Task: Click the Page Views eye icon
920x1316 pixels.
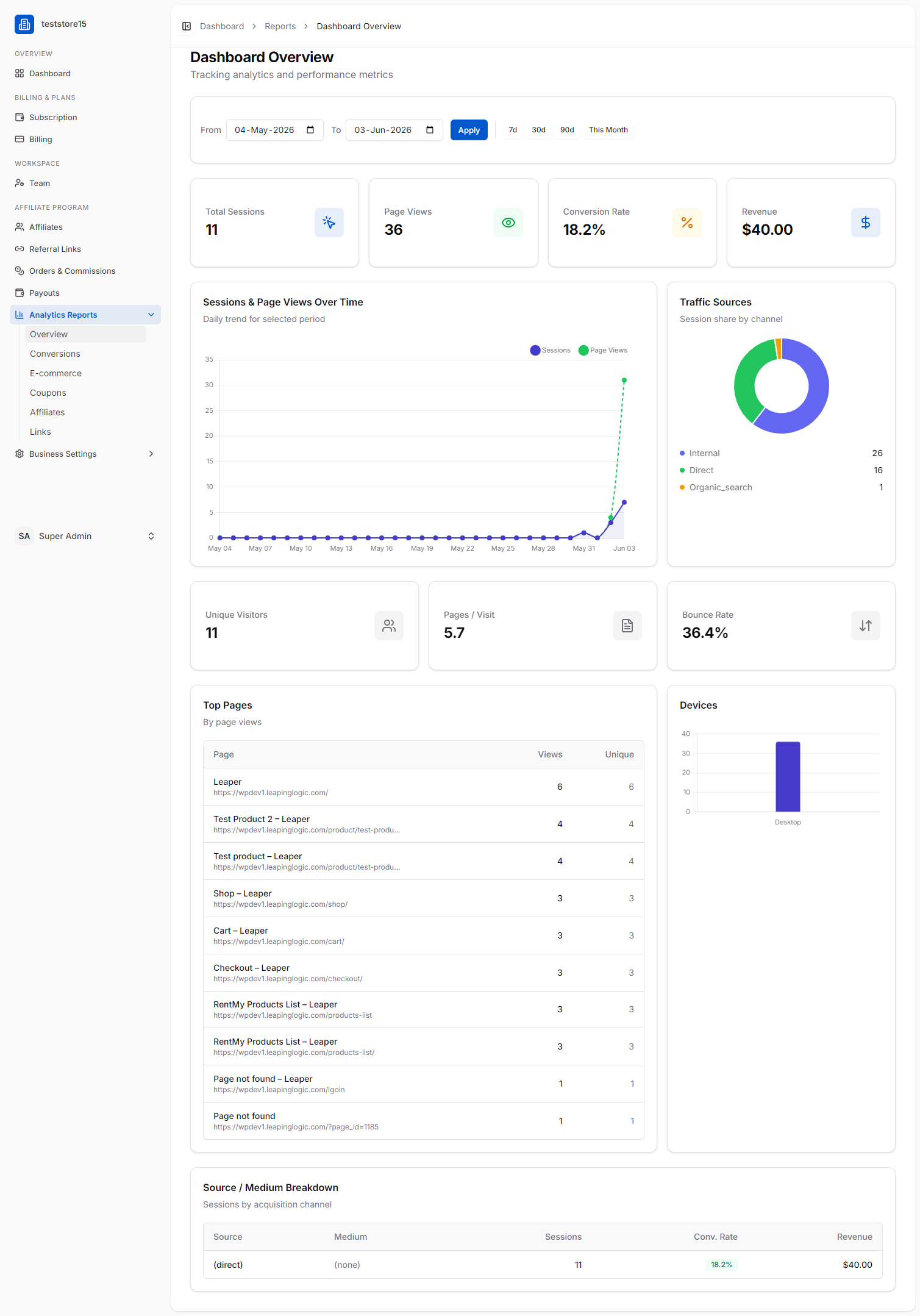Action: click(508, 223)
